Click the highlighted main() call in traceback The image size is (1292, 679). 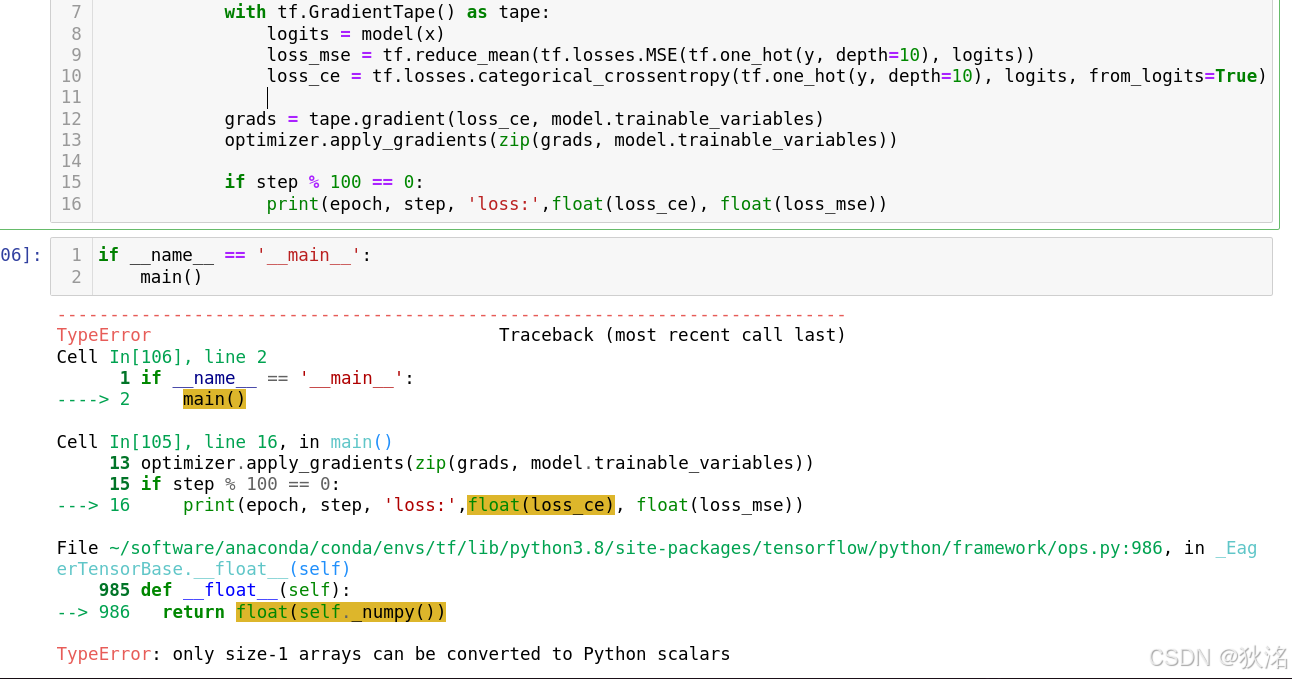tap(213, 398)
